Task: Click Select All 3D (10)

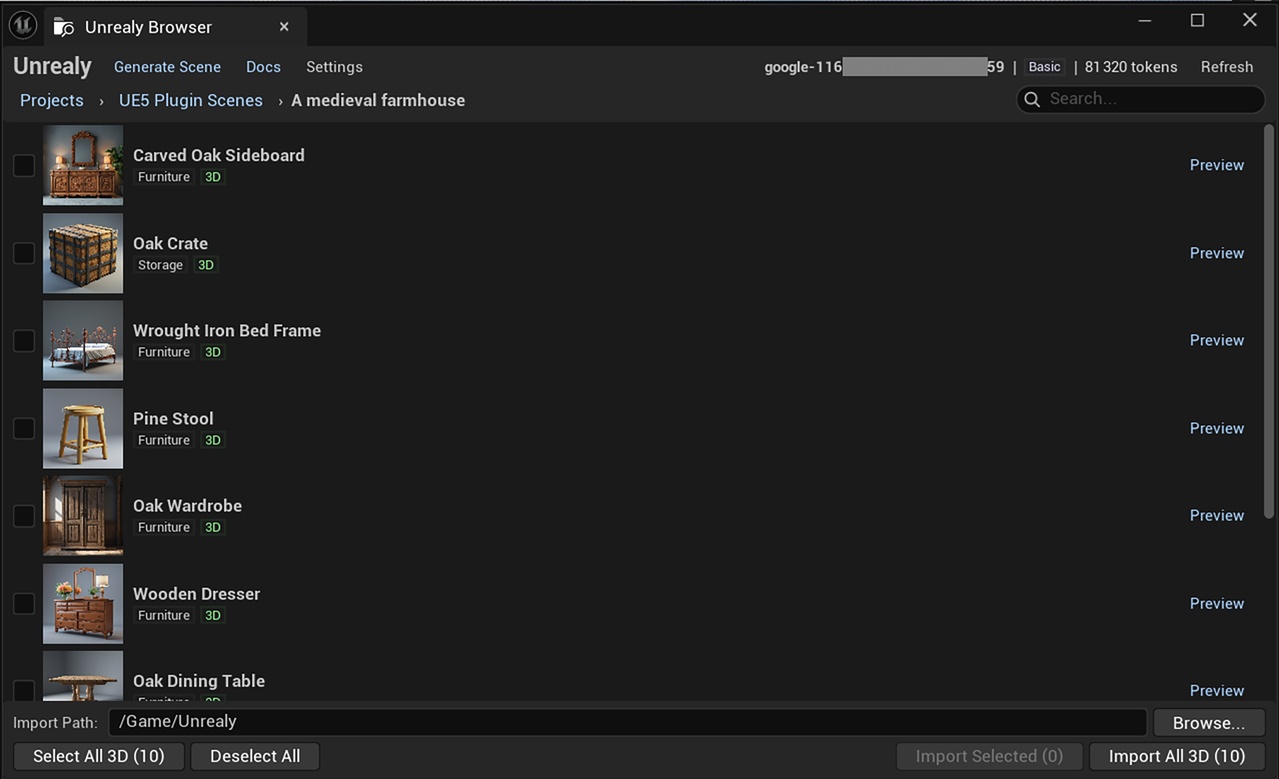Action: pos(99,756)
